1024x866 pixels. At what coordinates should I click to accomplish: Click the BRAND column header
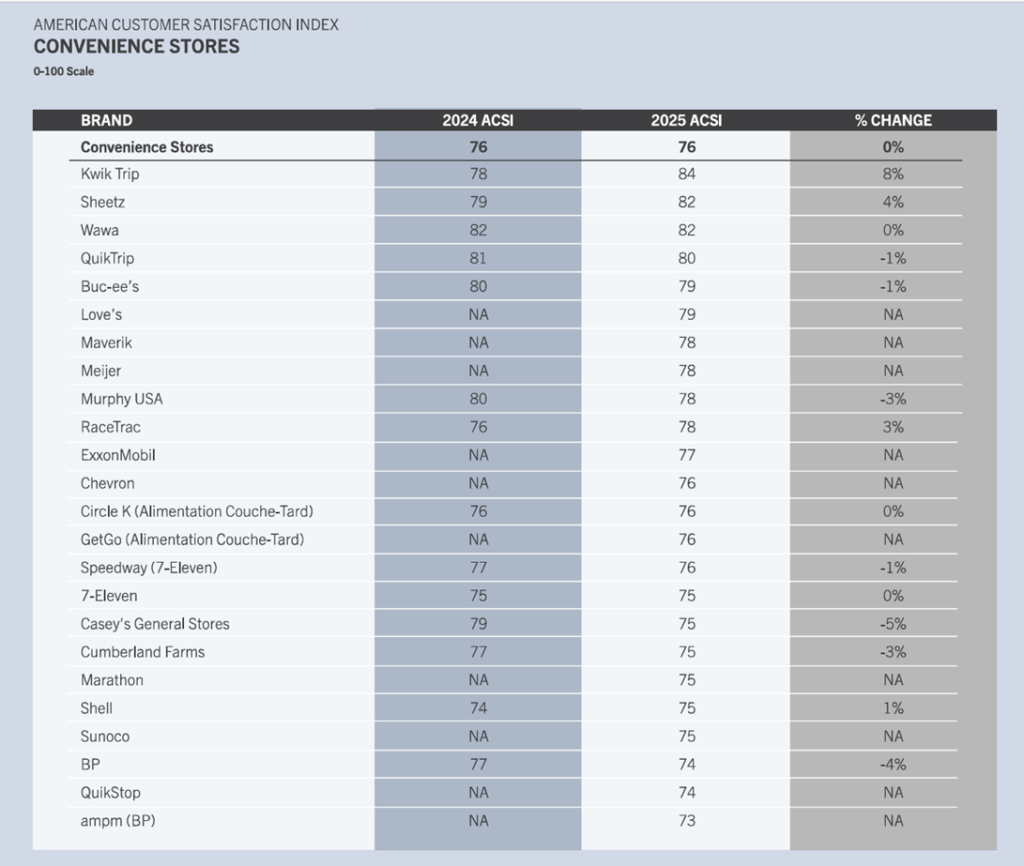106,120
